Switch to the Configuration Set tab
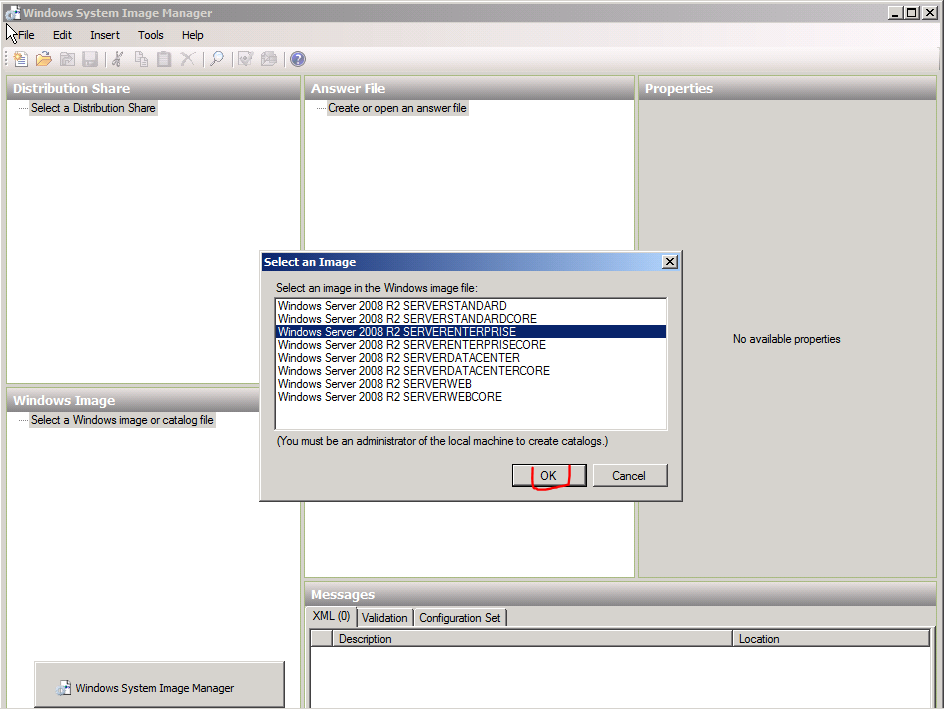This screenshot has height=710, width=944. [x=460, y=618]
